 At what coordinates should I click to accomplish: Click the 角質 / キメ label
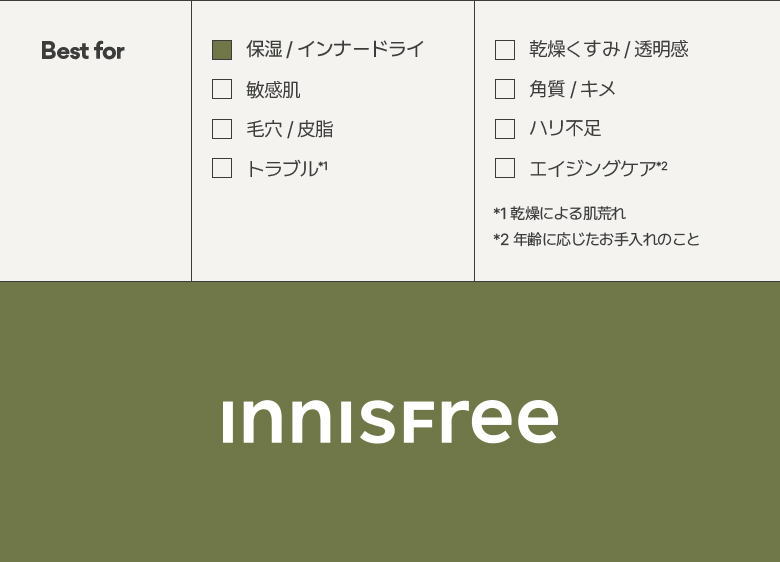(573, 89)
